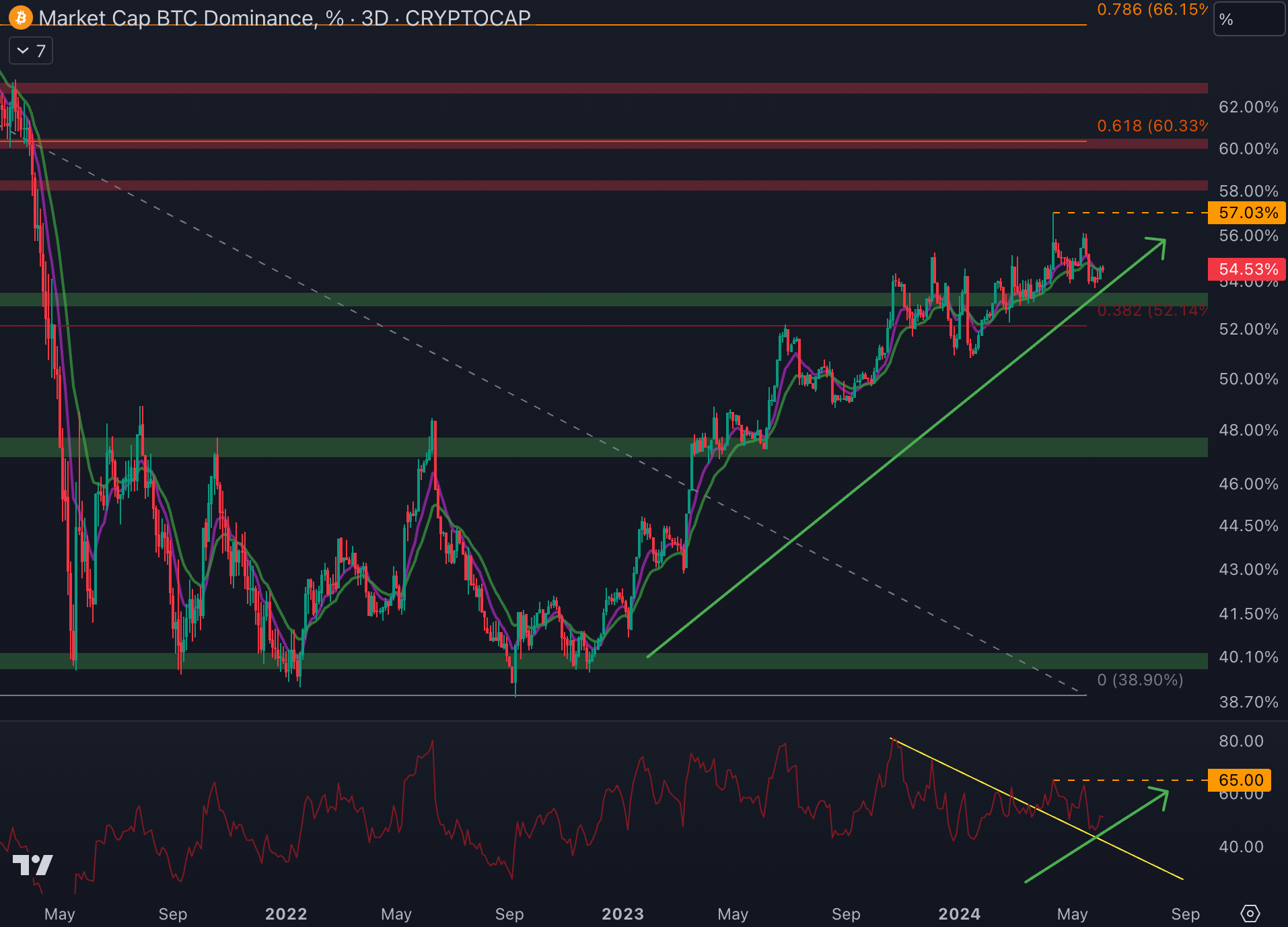Image resolution: width=1288 pixels, height=927 pixels.
Task: Click the green arrowhead above the price trendline
Action: (x=1157, y=245)
